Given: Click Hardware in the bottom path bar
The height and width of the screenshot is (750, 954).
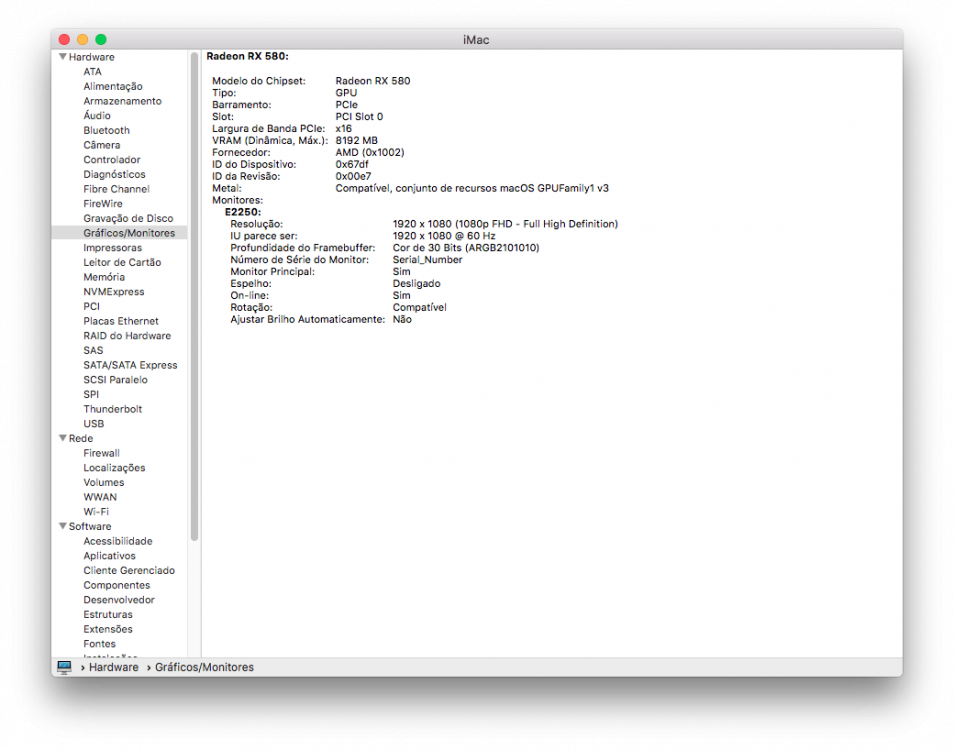Looking at the screenshot, I should pos(114,667).
